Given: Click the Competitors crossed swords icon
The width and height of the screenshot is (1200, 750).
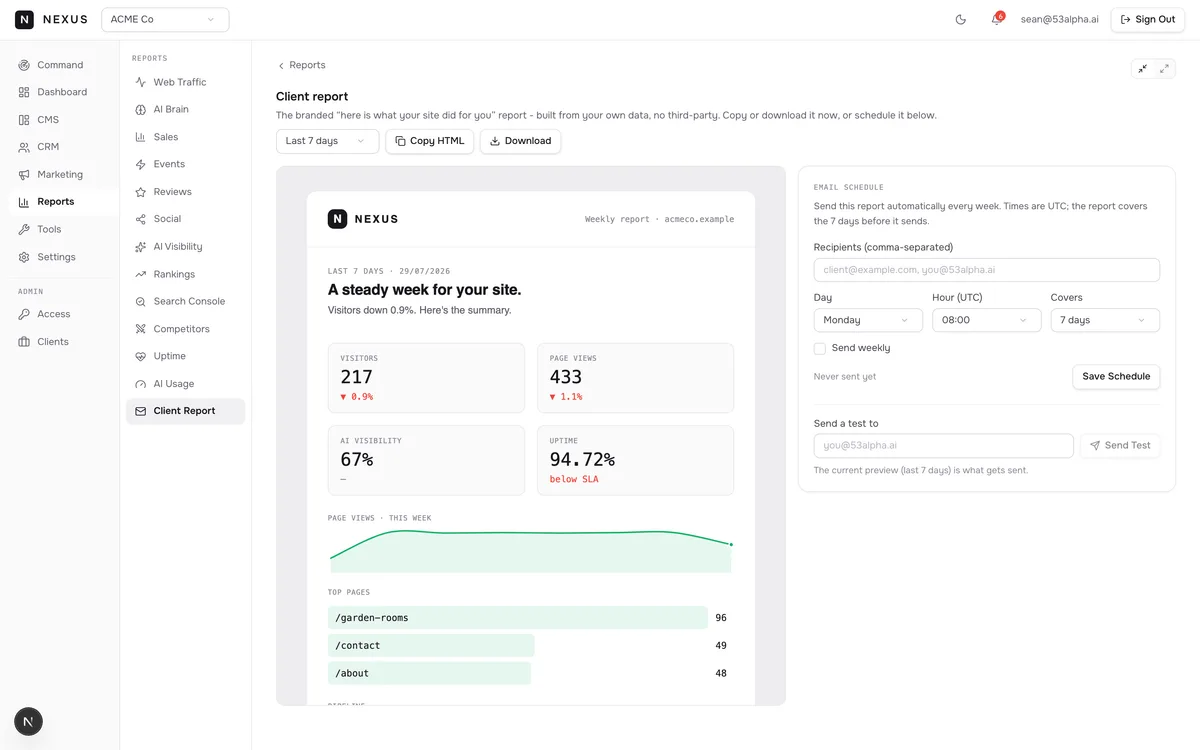Looking at the screenshot, I should pyautogui.click(x=141, y=329).
